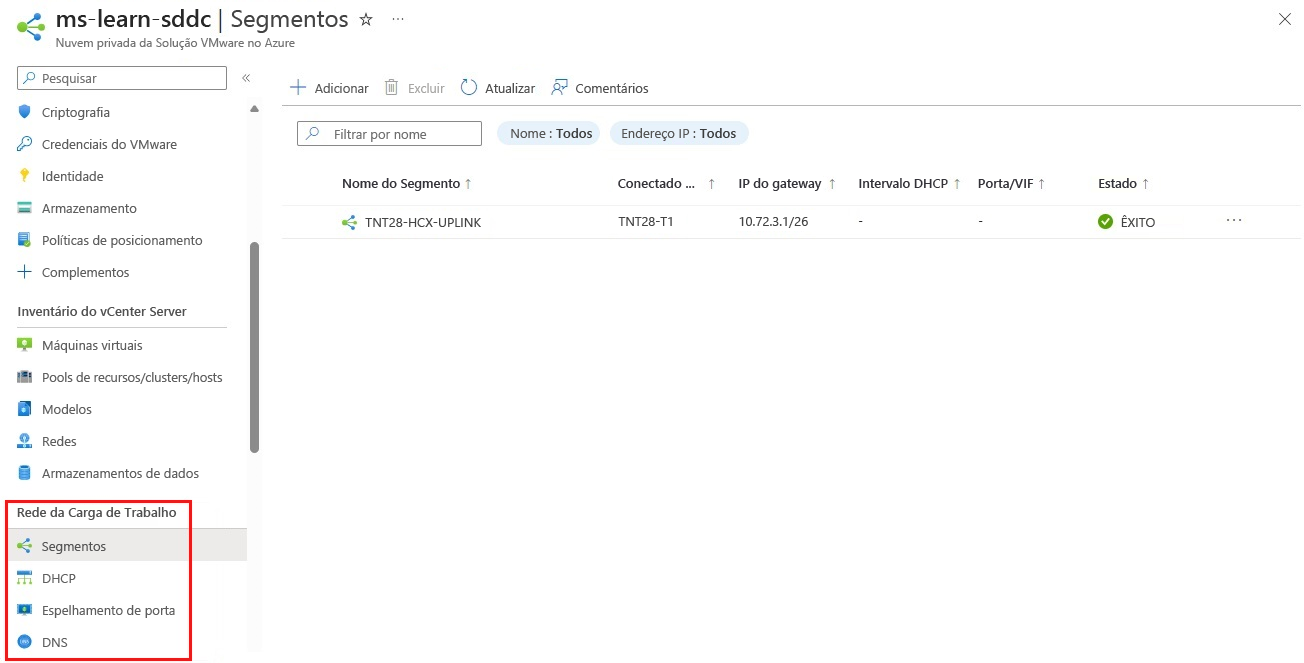Open the Endereço IP : Todos filter
Image resolution: width=1304 pixels, height=663 pixels.
(679, 133)
